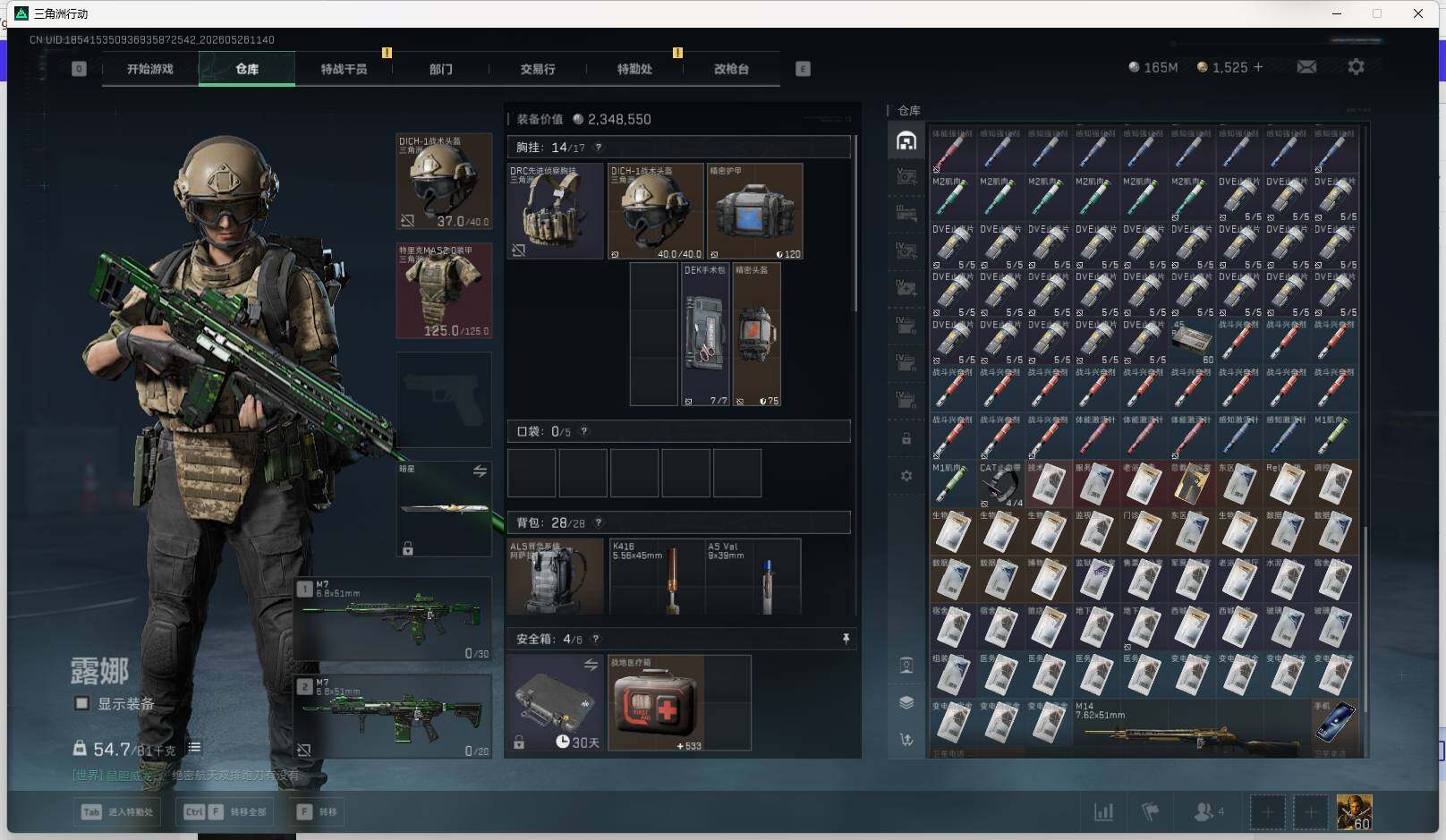The image size is (1446, 840).
Task: Toggle the pin on the 安全箱 header
Action: tap(846, 639)
